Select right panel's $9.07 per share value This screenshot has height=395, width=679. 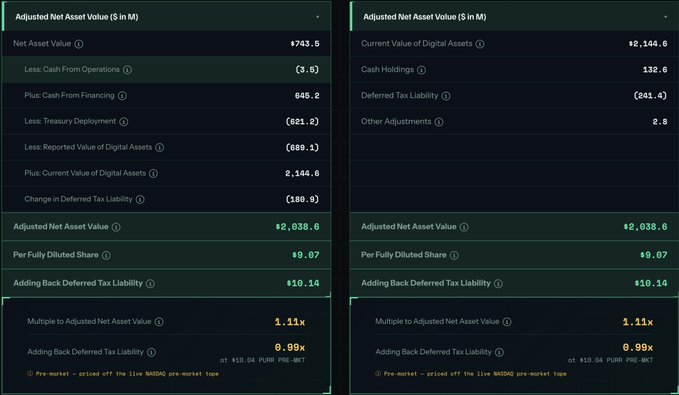[653, 255]
